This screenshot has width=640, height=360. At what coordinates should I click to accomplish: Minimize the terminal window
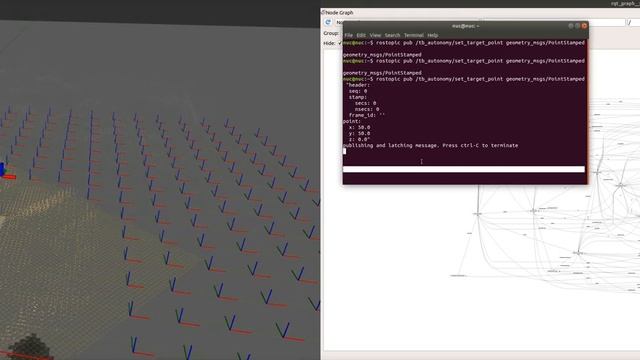coord(571,26)
